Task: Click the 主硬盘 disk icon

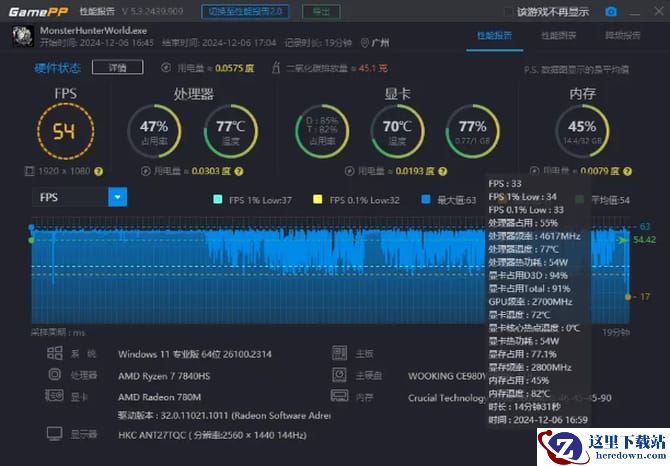Action: 339,375
